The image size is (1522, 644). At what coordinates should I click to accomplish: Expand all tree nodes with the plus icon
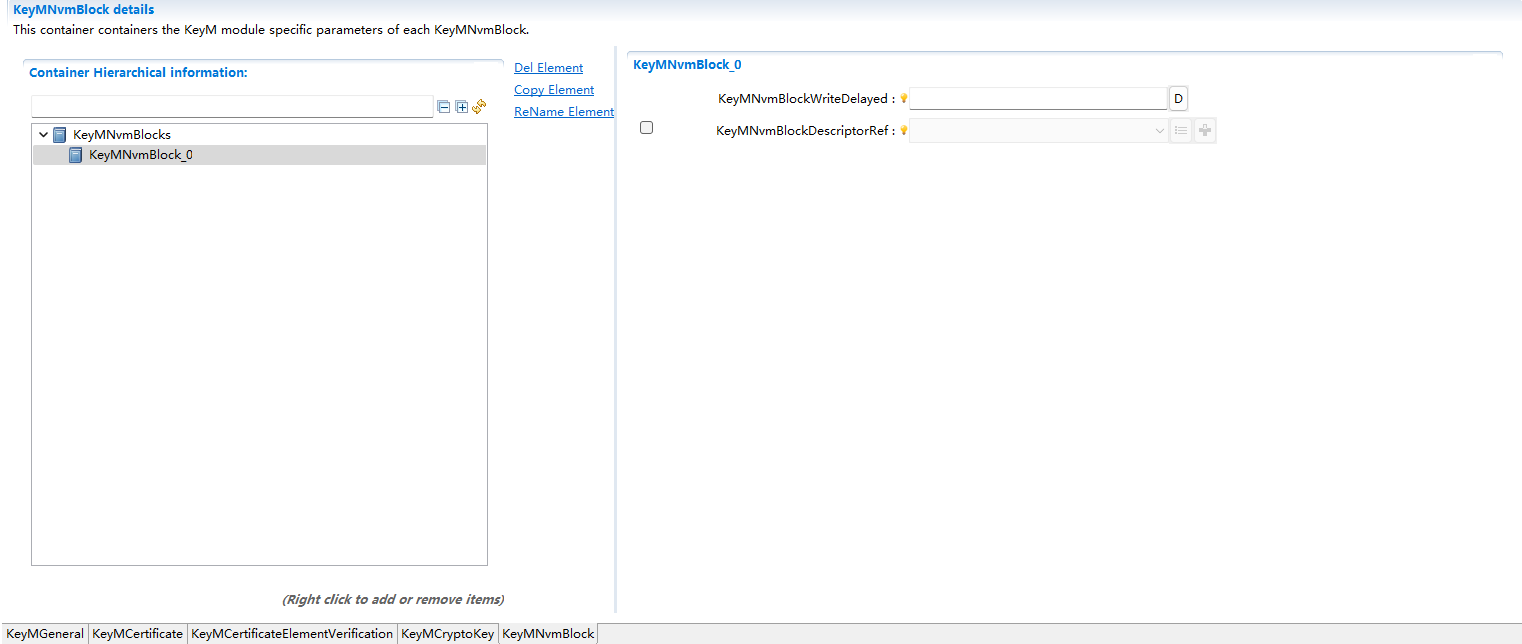click(x=461, y=107)
